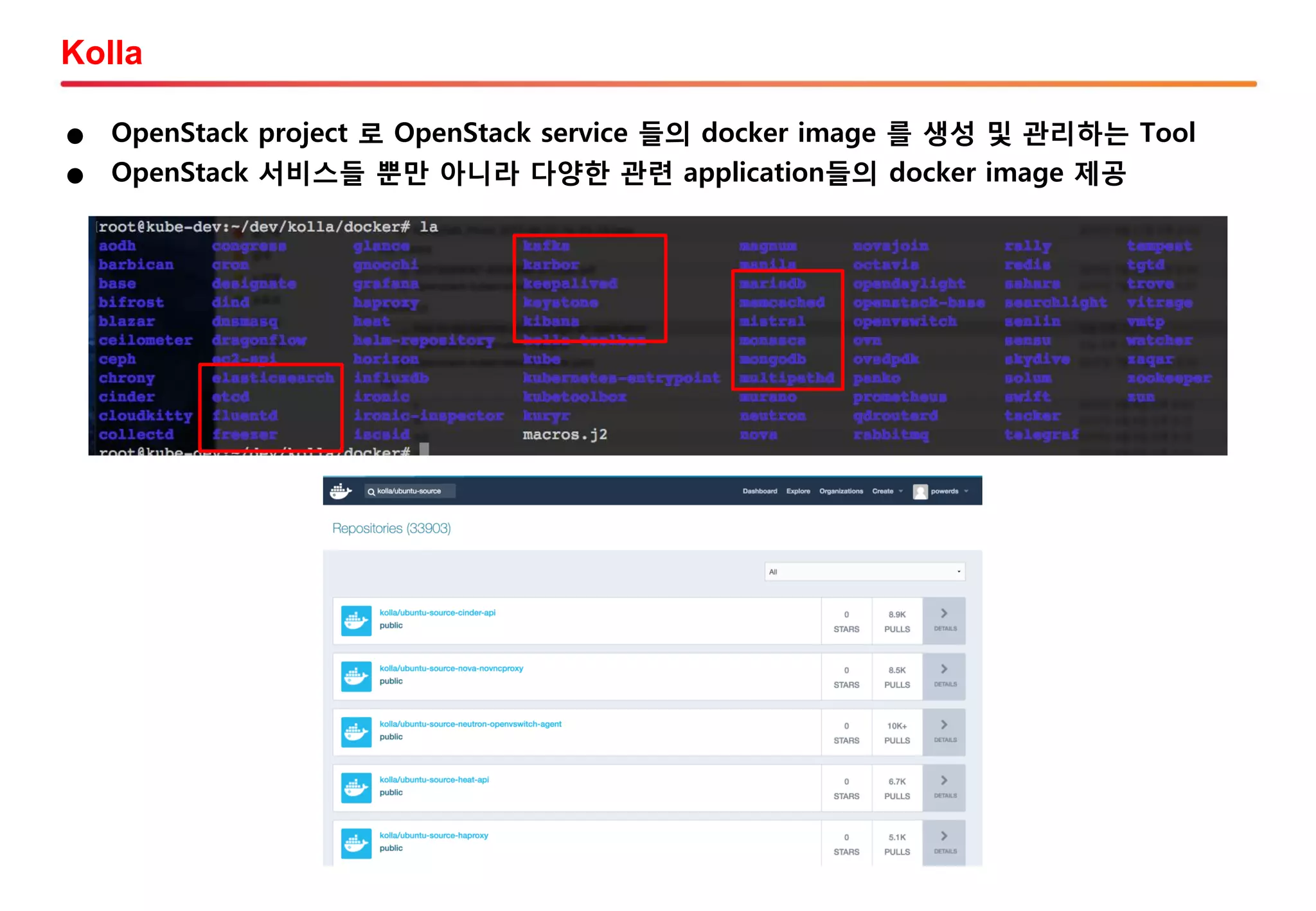This screenshot has width=1316, height=911.
Task: Click 'macros.j2' in the terminal listing
Action: (565, 435)
